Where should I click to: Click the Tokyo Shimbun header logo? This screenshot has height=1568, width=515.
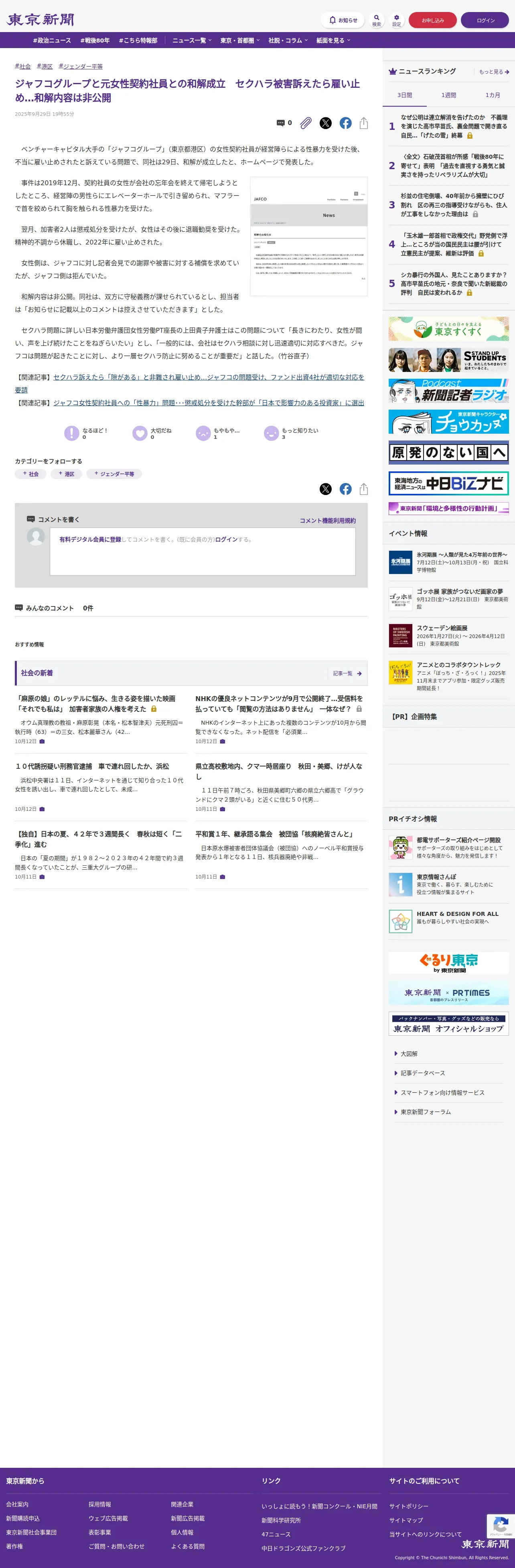(x=41, y=20)
